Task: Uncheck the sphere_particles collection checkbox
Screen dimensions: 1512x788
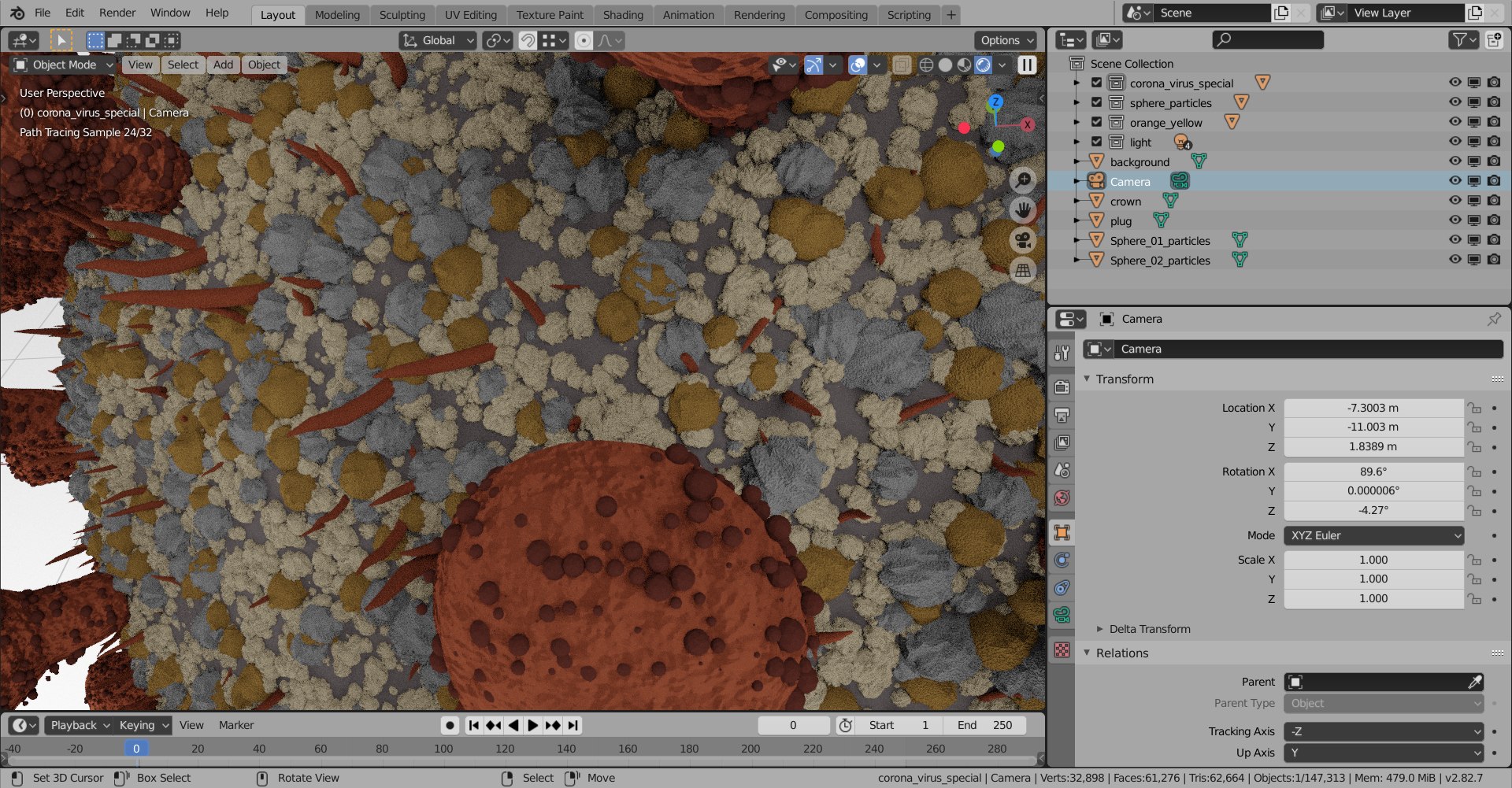Action: [x=1096, y=102]
